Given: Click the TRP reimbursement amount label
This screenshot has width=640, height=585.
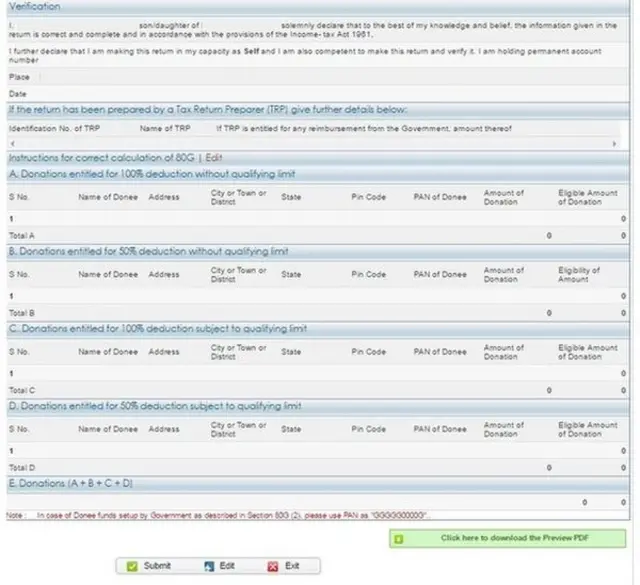Looking at the screenshot, I should [364, 129].
